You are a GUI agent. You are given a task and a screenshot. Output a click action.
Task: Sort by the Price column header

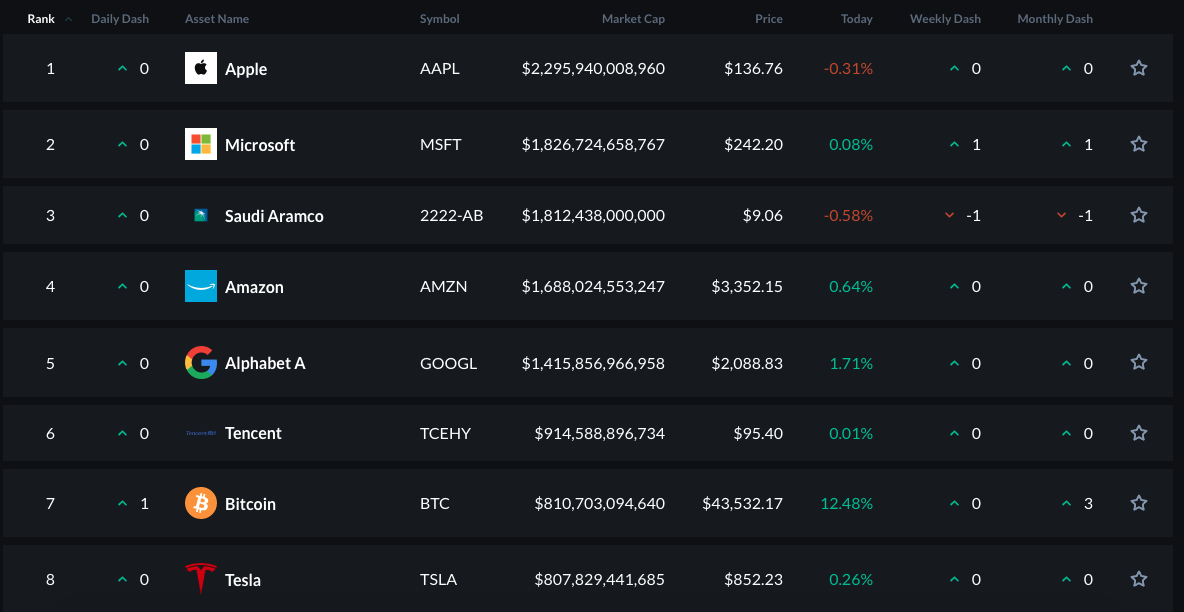769,19
